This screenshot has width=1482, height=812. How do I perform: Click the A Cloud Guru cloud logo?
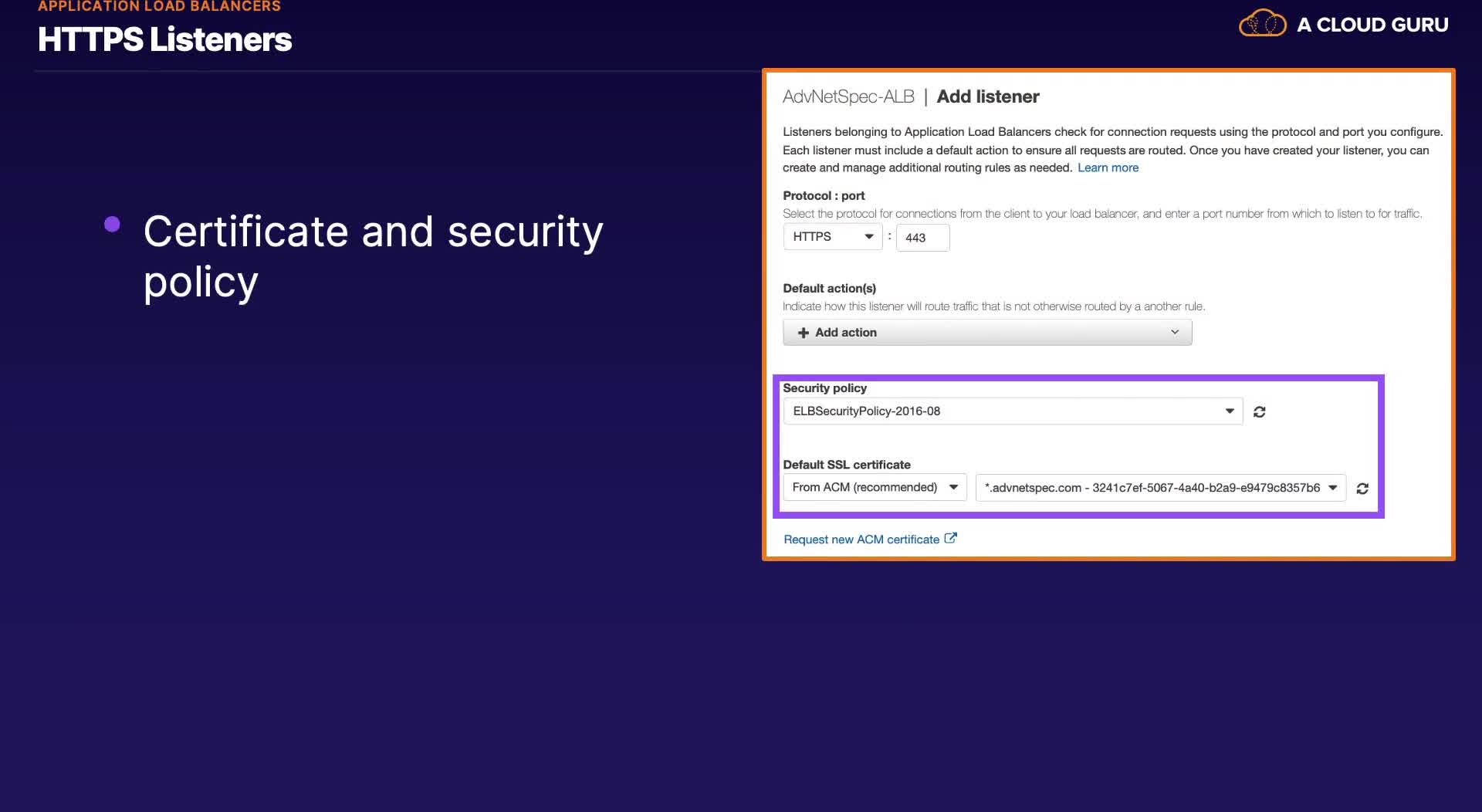click(x=1262, y=23)
